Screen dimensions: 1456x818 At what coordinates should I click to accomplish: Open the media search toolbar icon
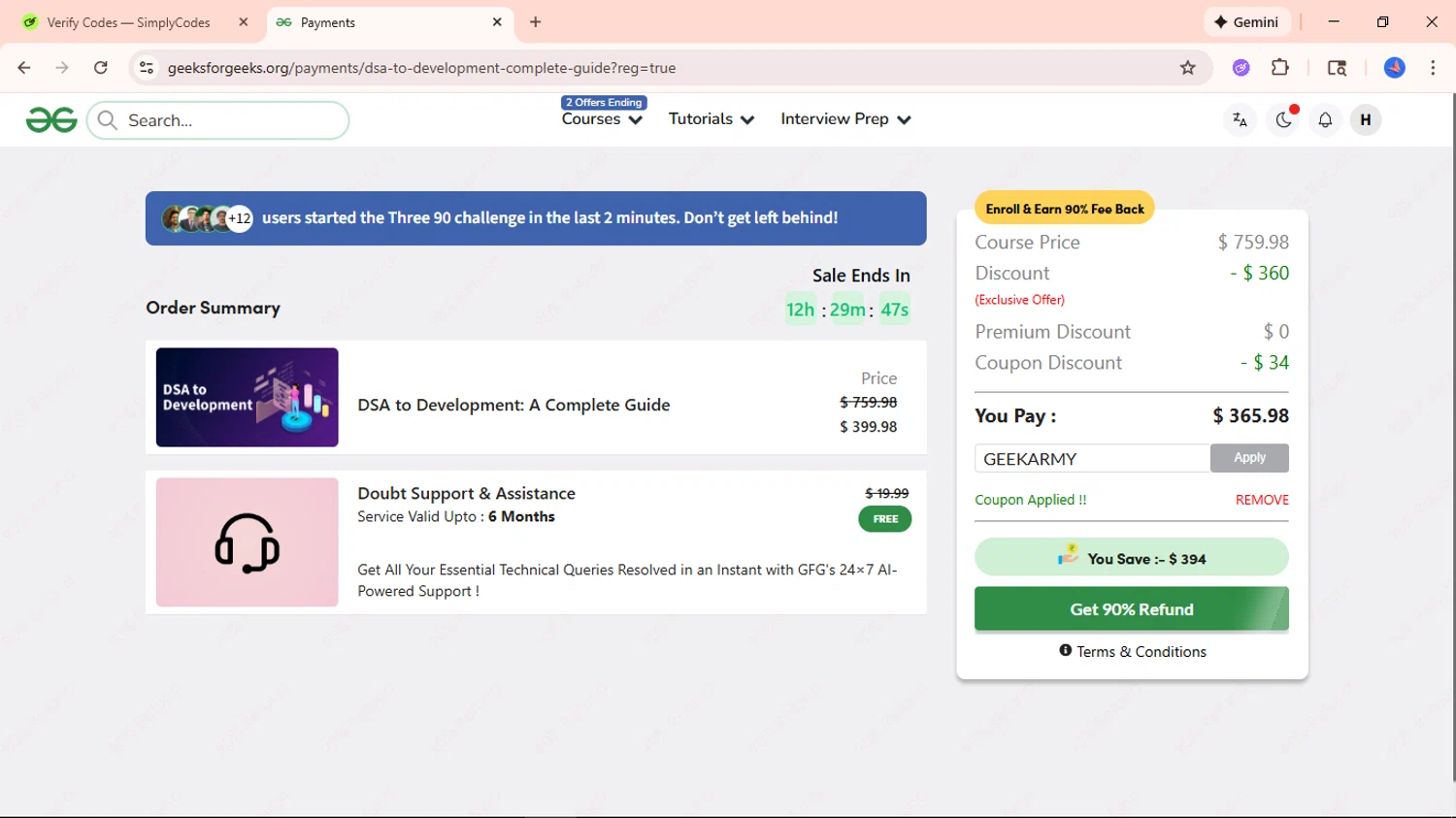(x=1337, y=68)
